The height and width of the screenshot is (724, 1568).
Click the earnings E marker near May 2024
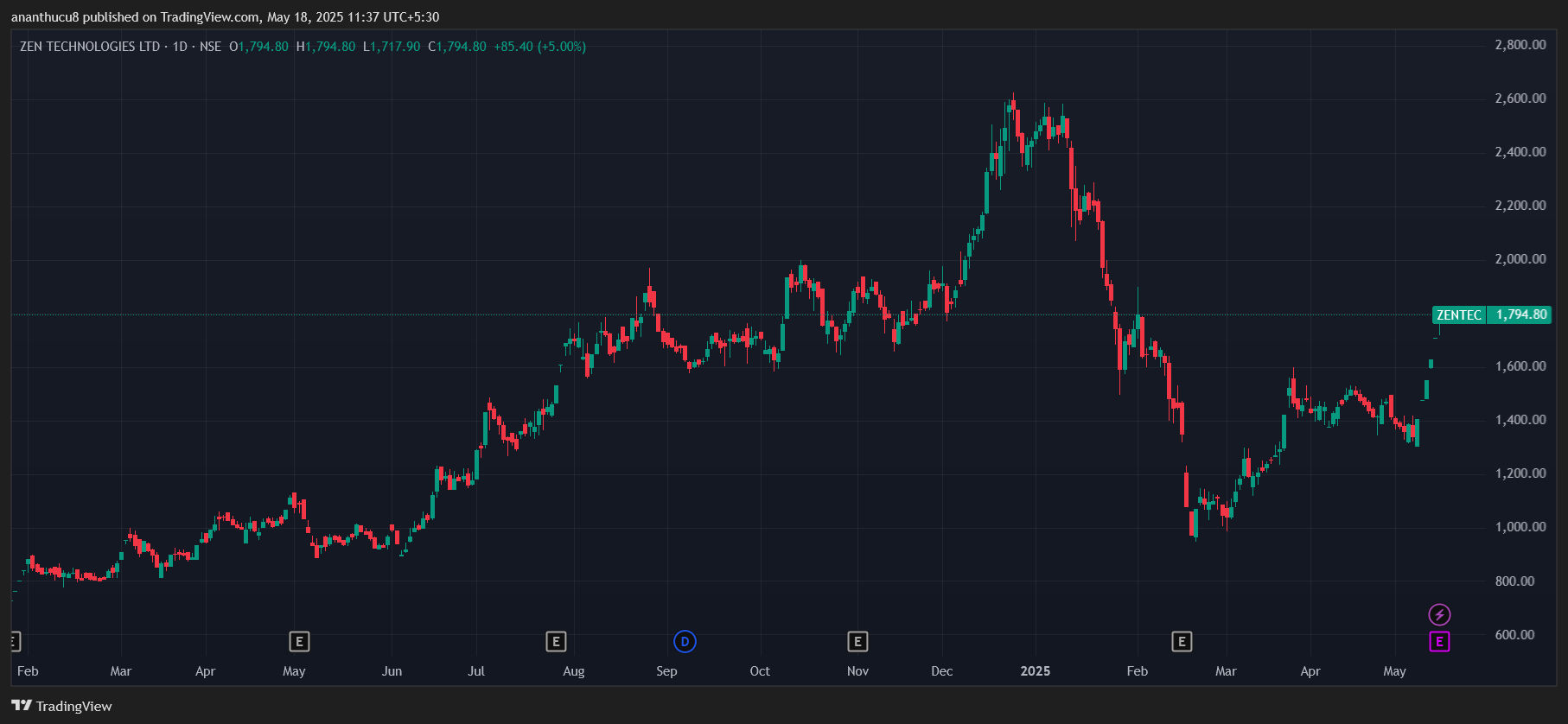[x=299, y=641]
